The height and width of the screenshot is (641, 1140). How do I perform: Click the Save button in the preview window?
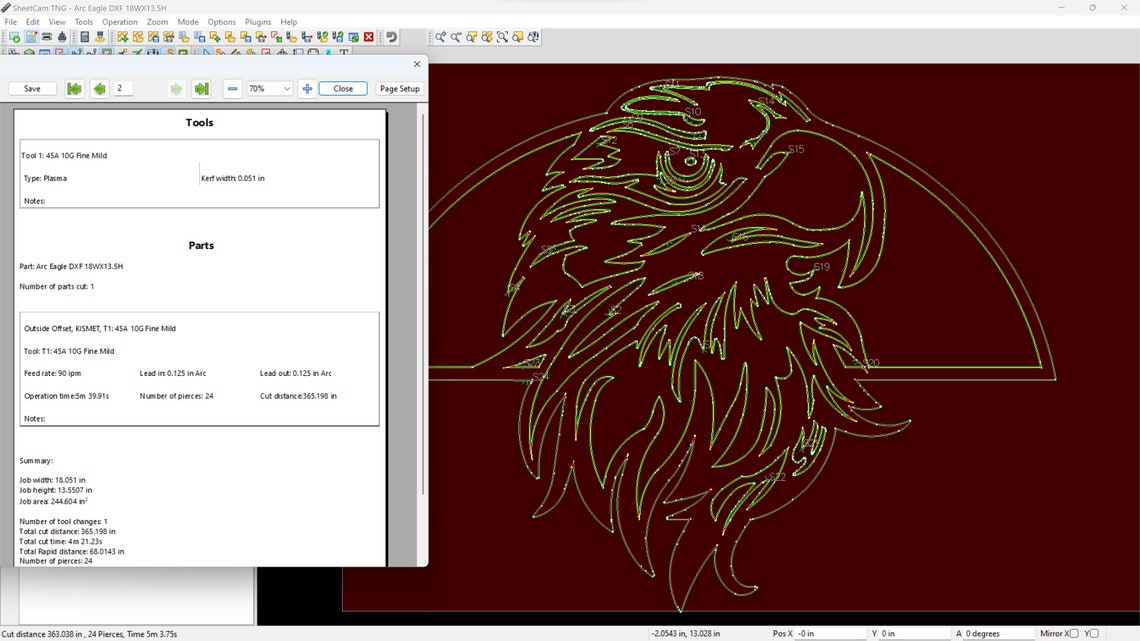click(31, 88)
